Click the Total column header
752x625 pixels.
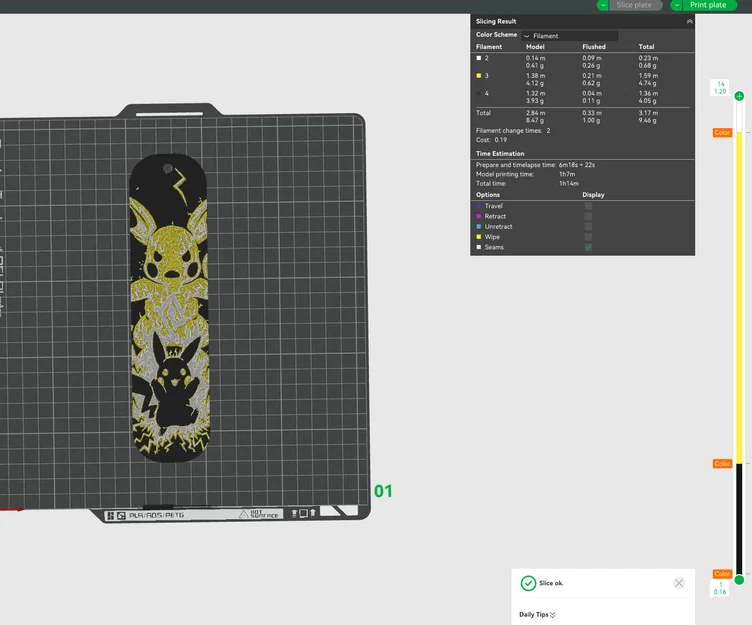646,47
